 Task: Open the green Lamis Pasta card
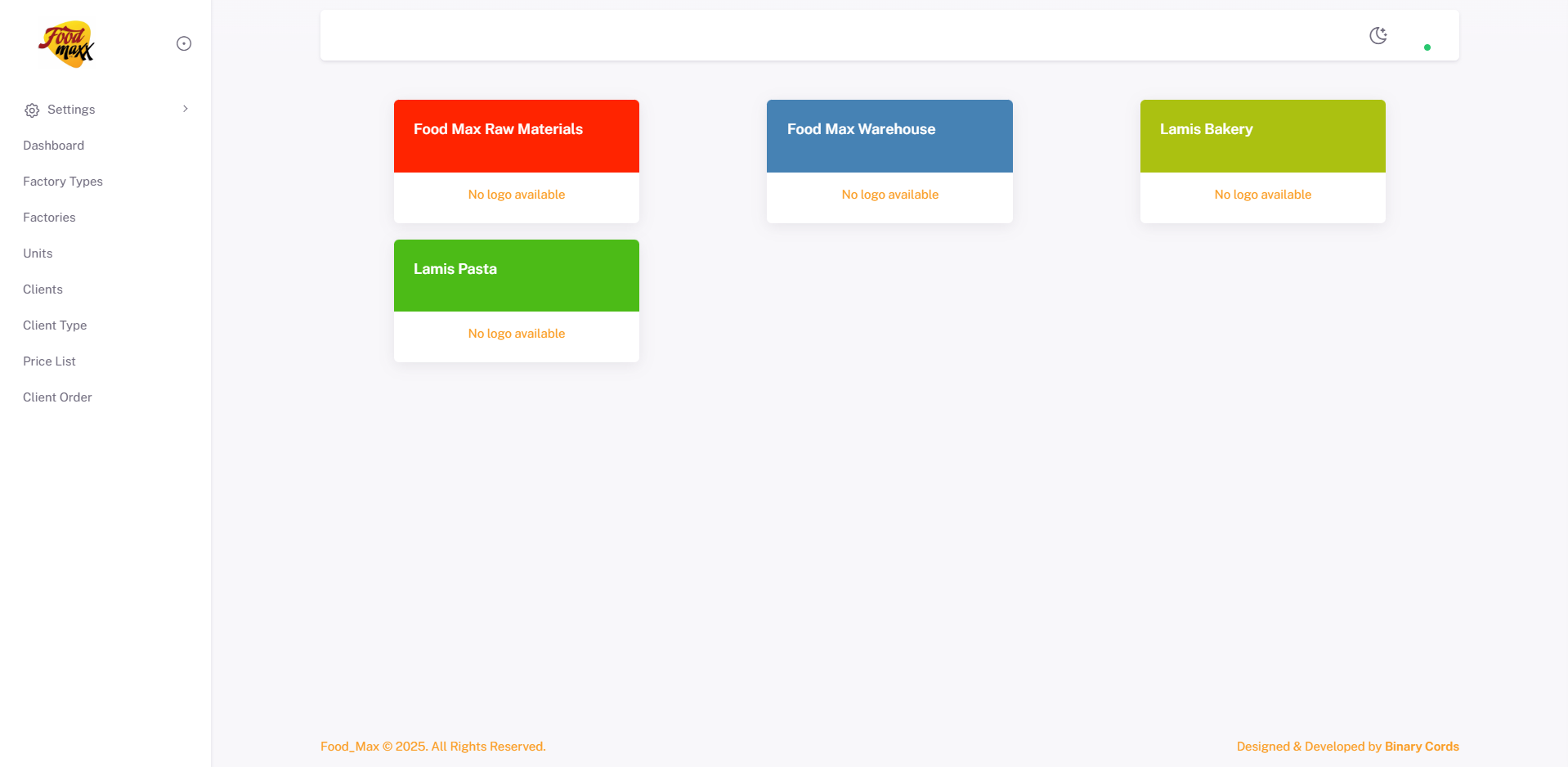pyautogui.click(x=516, y=276)
